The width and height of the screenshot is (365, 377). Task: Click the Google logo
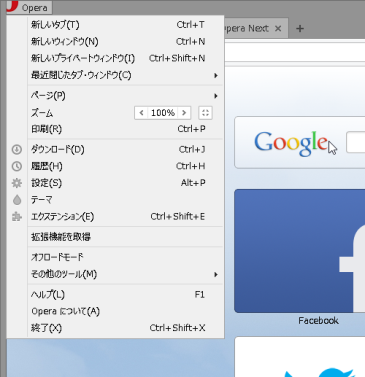click(291, 143)
